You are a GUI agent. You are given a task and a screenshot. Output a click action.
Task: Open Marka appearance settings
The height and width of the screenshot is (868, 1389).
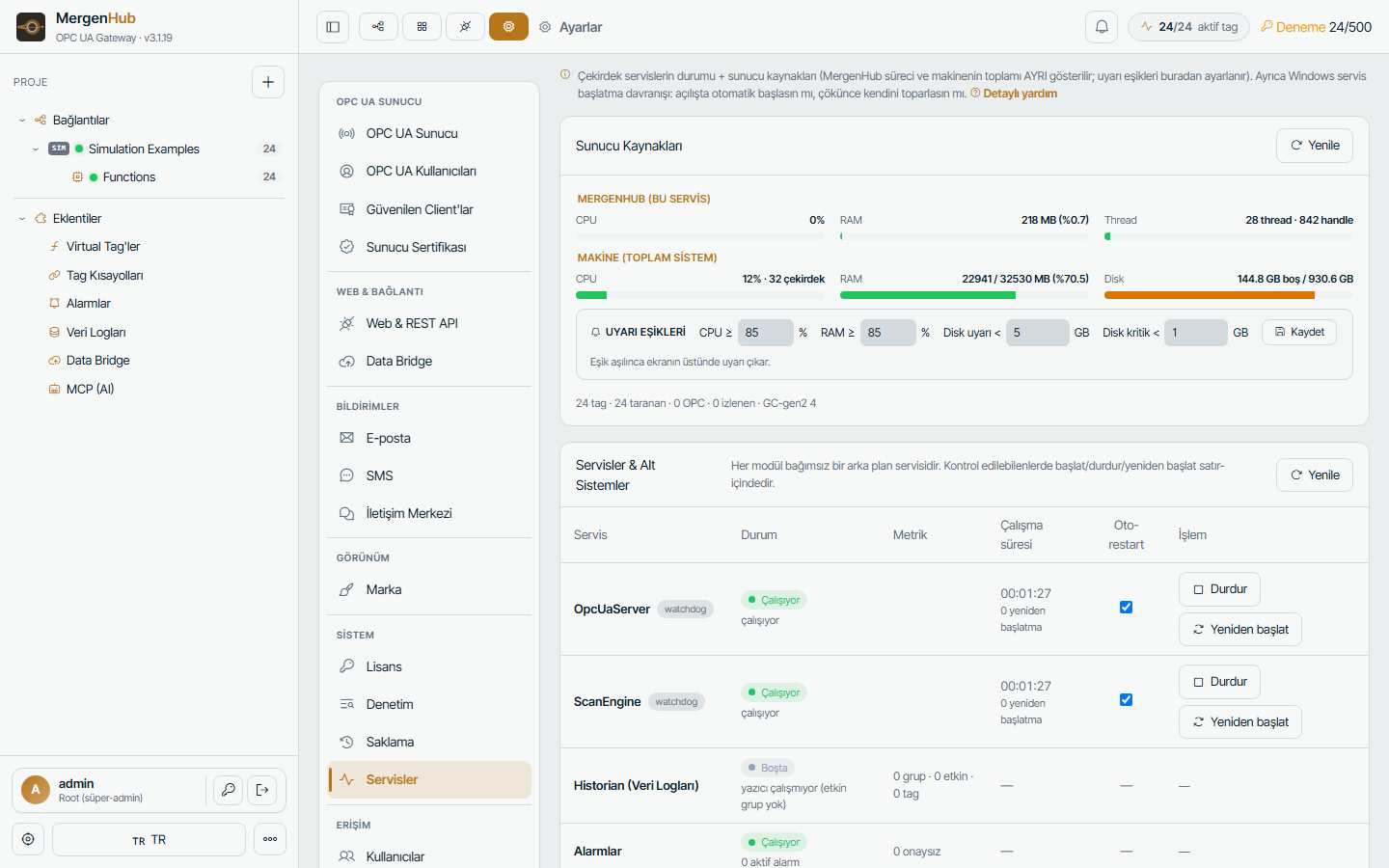coord(429,590)
